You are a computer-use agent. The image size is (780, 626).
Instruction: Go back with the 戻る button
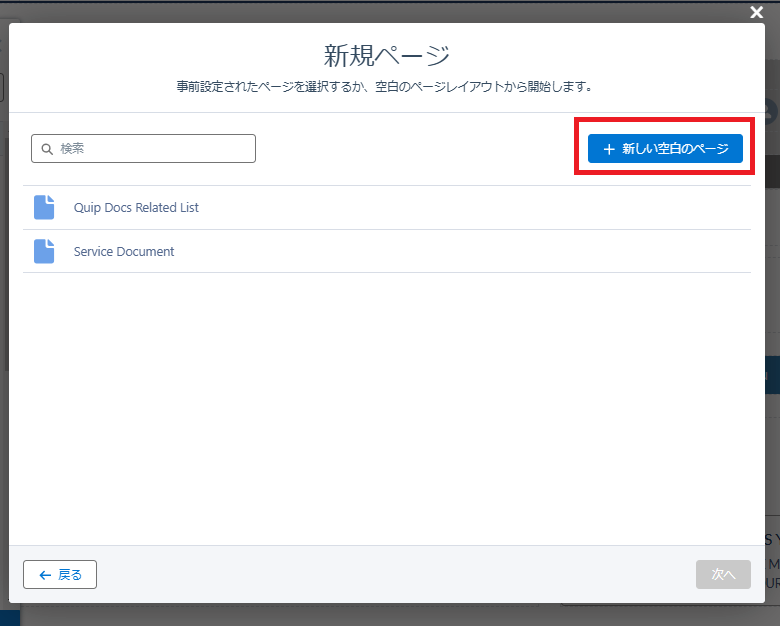point(60,575)
